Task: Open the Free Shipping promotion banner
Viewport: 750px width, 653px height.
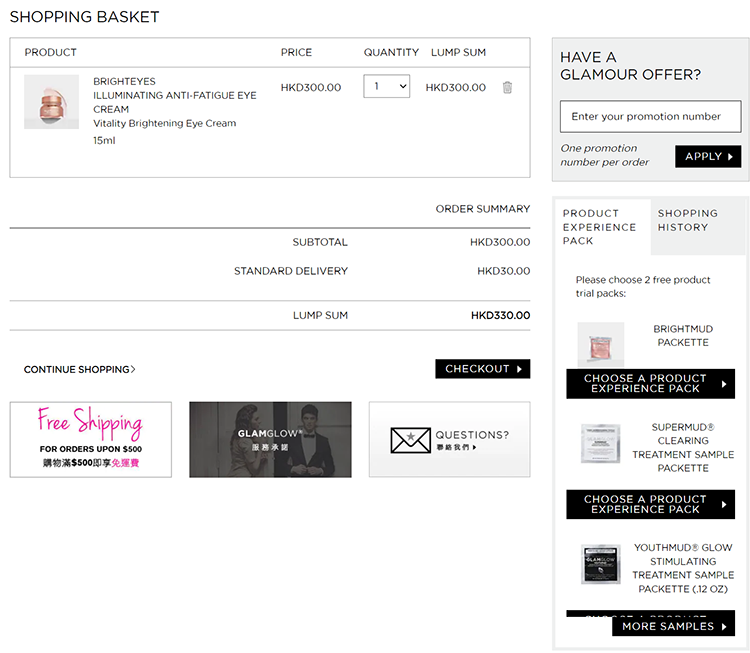Action: (x=91, y=440)
